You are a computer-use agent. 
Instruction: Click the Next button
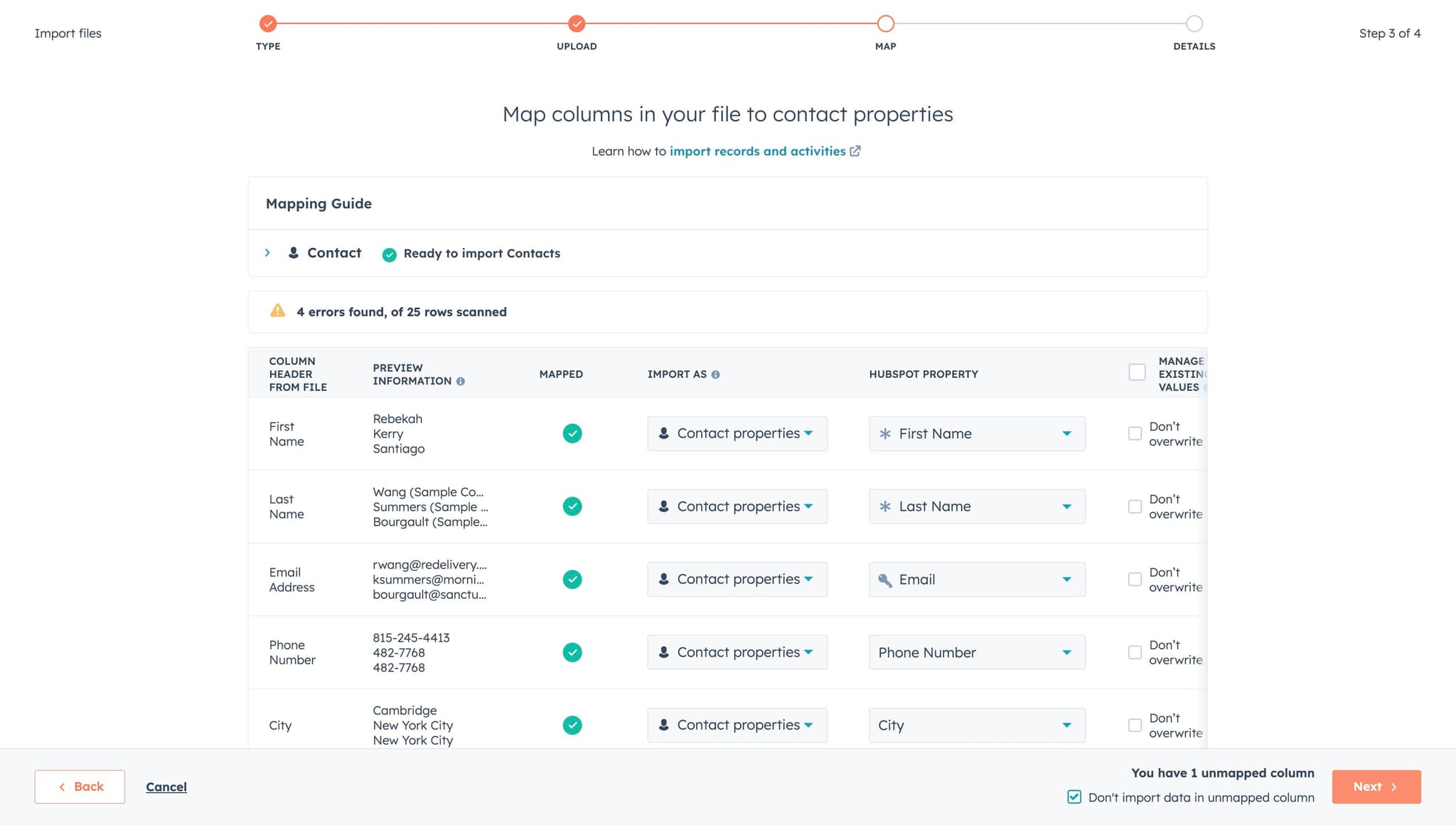click(1376, 787)
